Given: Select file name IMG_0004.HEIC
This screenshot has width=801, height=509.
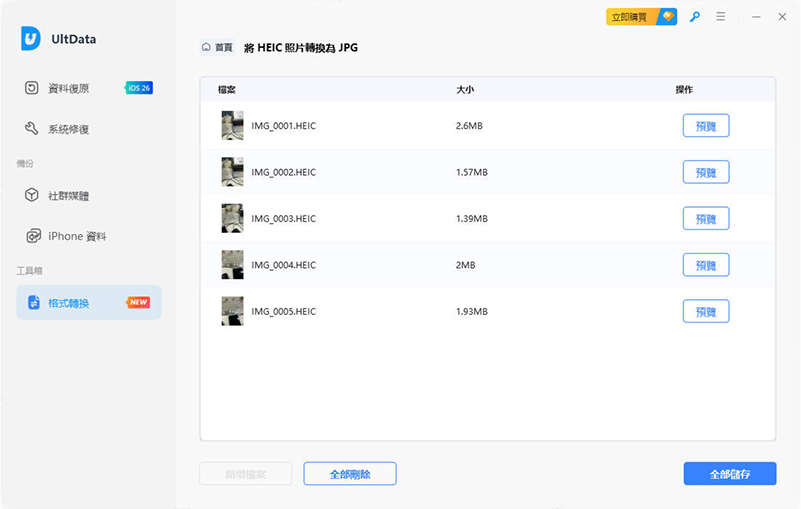Looking at the screenshot, I should (284, 265).
